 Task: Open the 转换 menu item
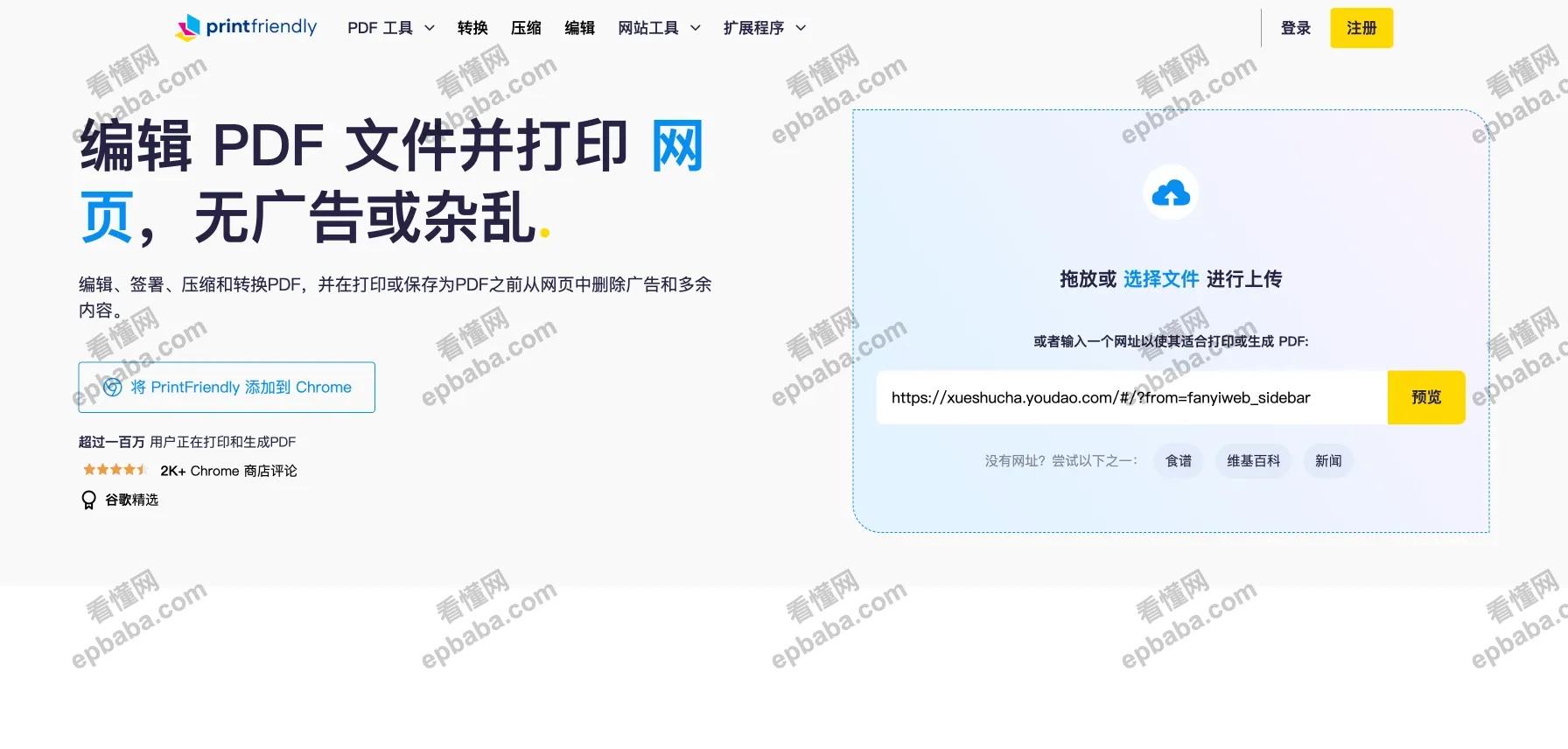[472, 28]
